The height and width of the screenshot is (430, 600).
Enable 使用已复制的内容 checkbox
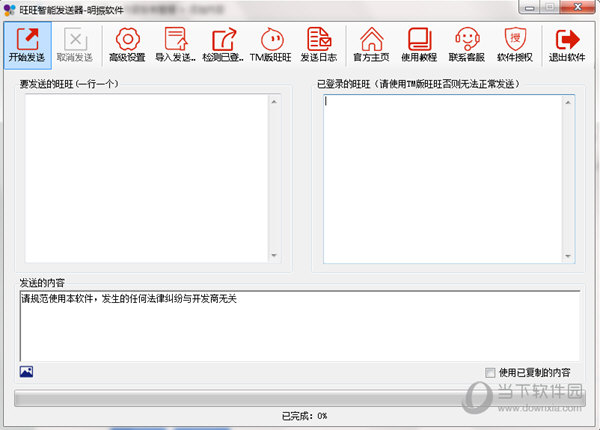(490, 373)
